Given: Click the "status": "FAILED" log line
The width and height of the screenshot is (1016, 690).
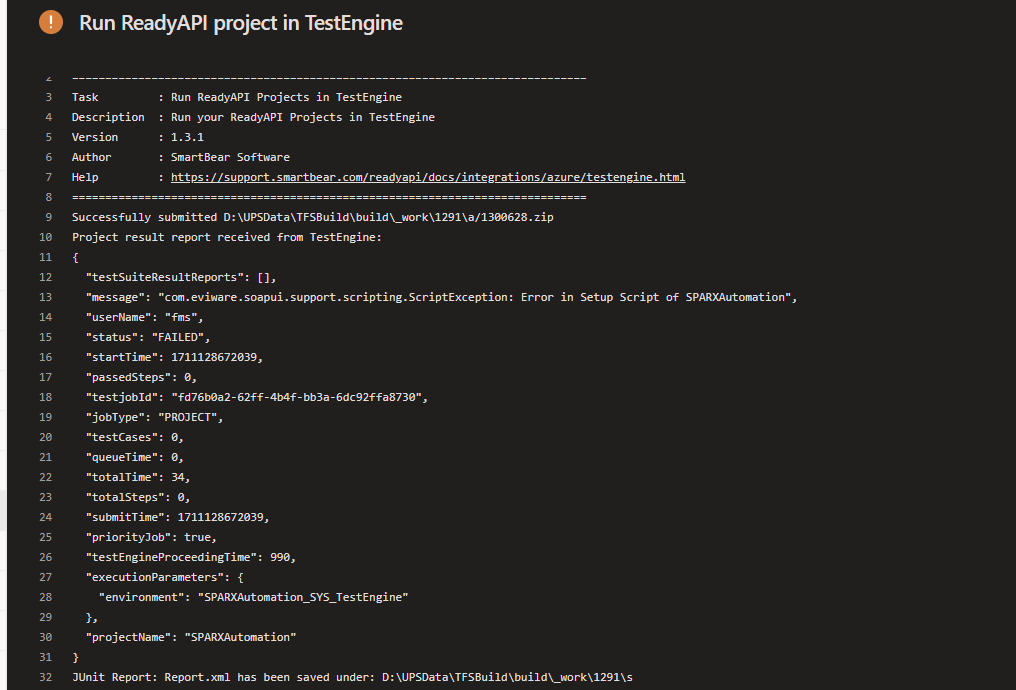Looking at the screenshot, I should coord(148,337).
